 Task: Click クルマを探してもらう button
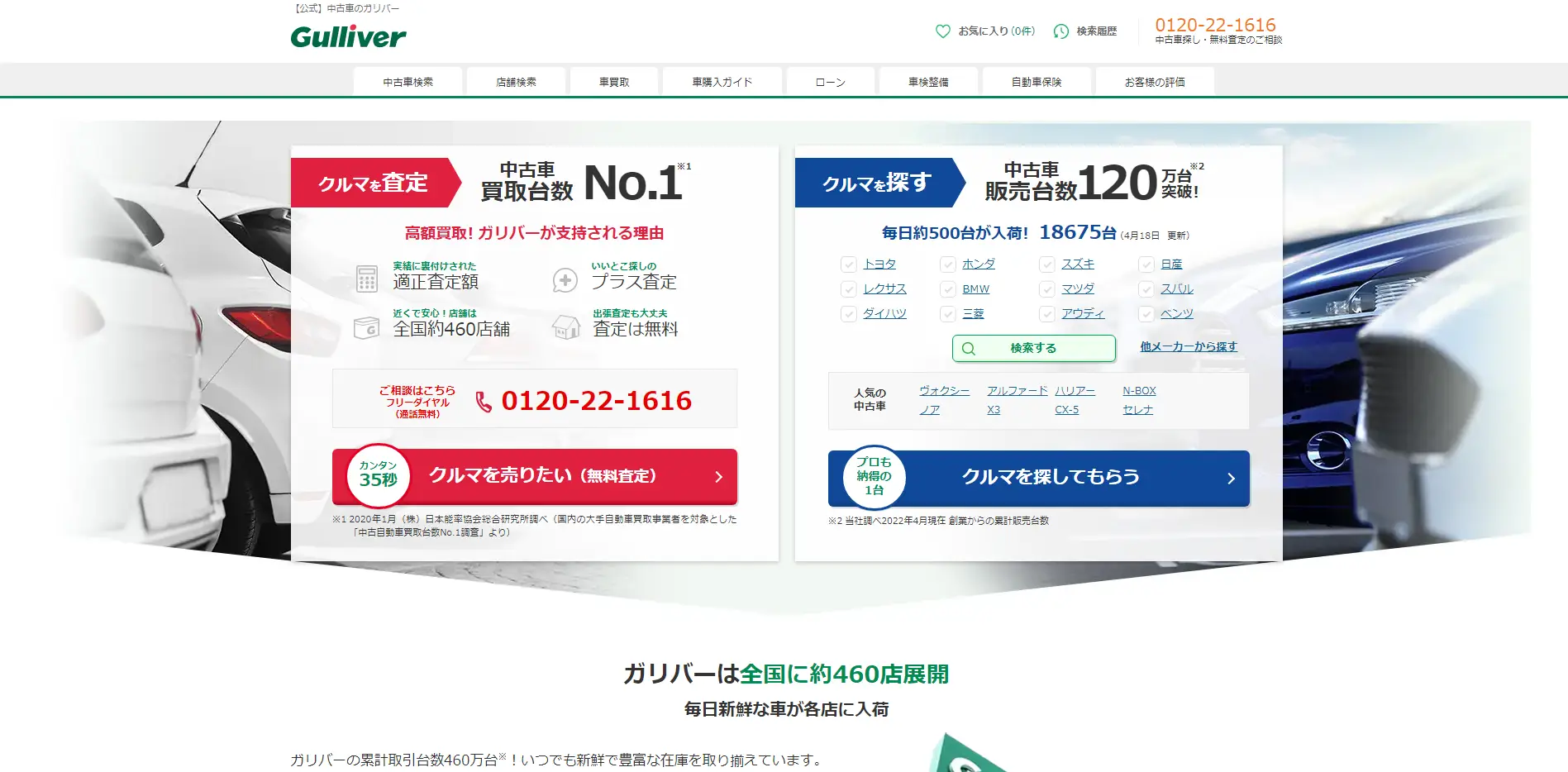1039,478
